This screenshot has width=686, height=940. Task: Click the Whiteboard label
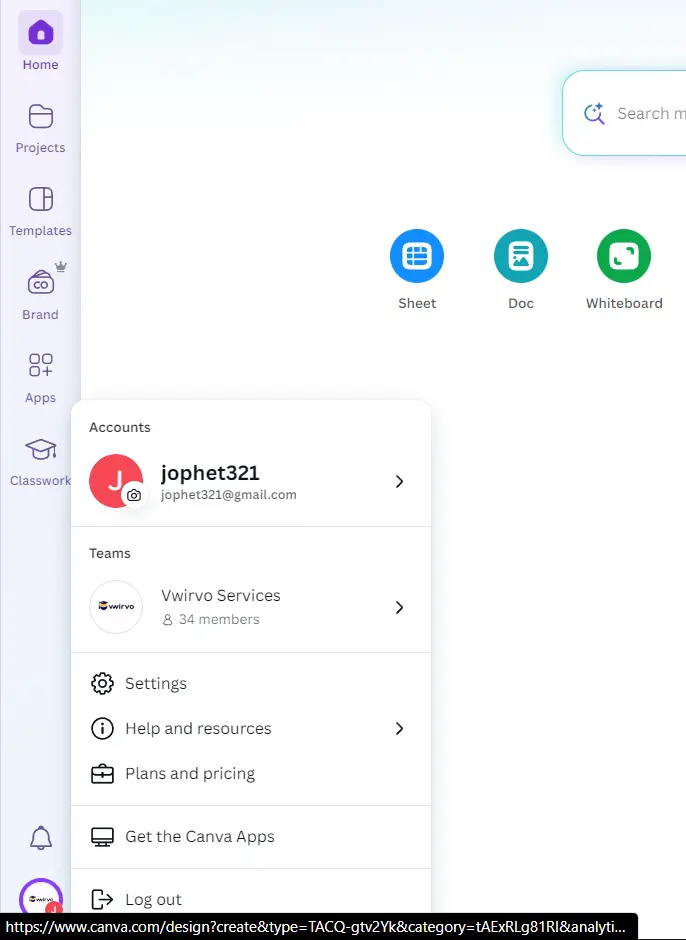[624, 303]
